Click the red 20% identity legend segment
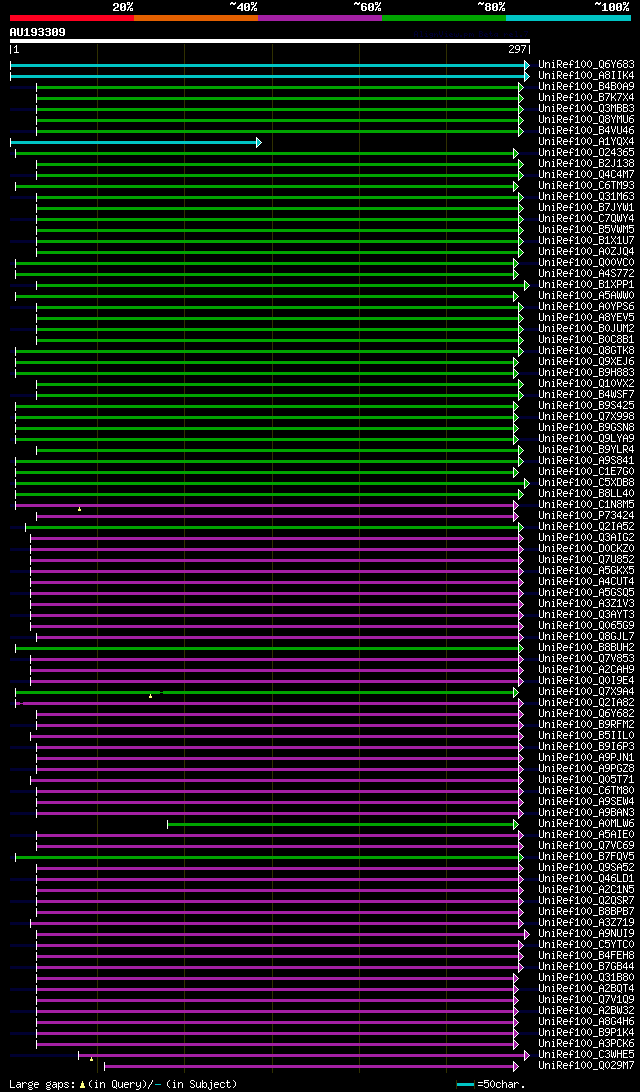The image size is (640, 1092). click(72, 17)
